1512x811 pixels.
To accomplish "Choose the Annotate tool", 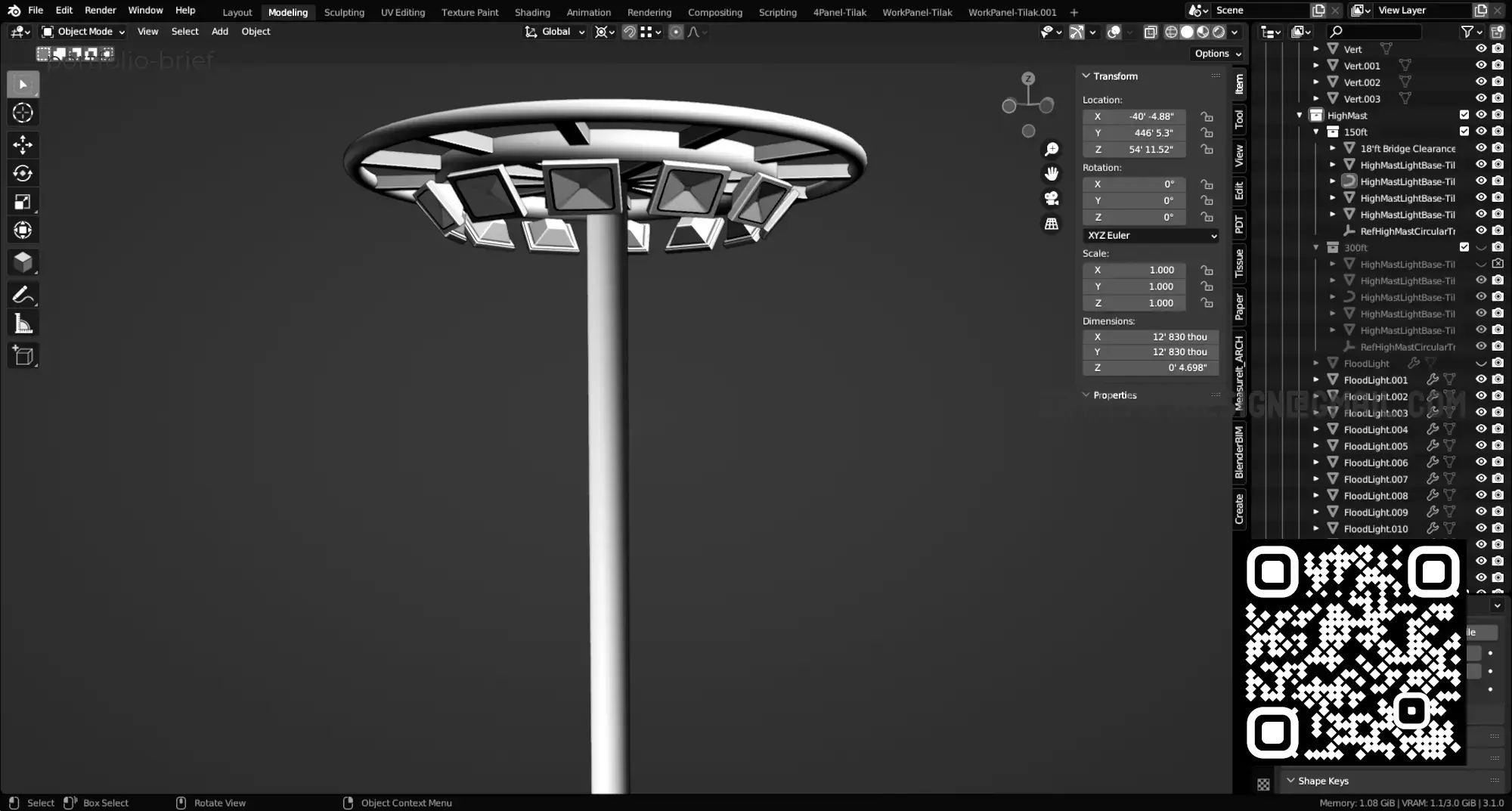I will 23,295.
